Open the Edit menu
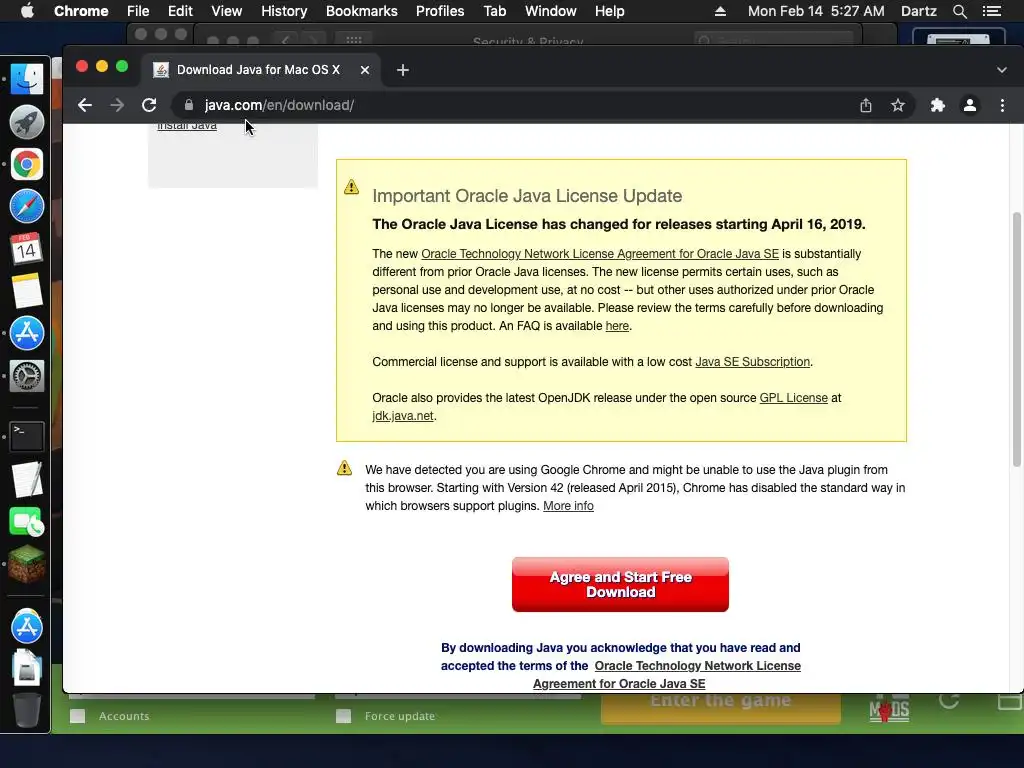 [x=180, y=11]
